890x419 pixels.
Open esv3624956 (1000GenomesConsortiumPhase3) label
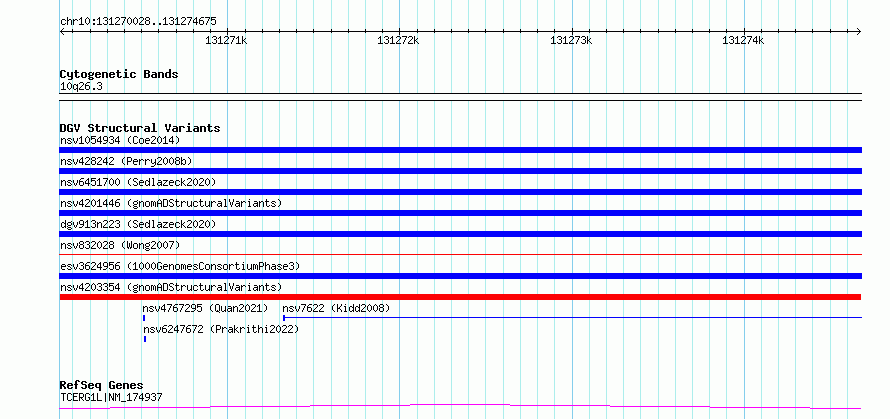[180, 266]
